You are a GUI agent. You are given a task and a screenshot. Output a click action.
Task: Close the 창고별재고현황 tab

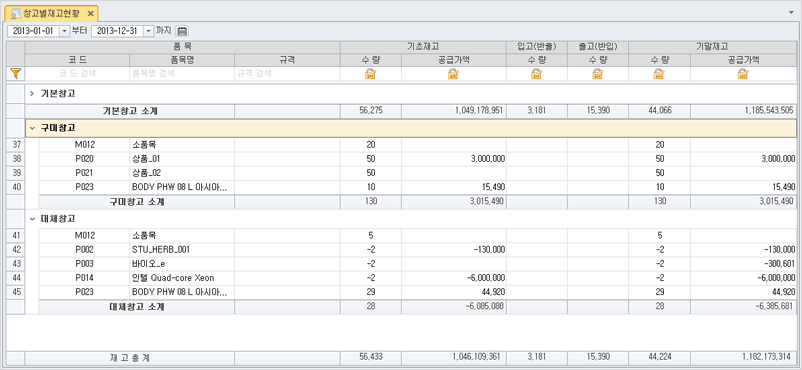90,13
